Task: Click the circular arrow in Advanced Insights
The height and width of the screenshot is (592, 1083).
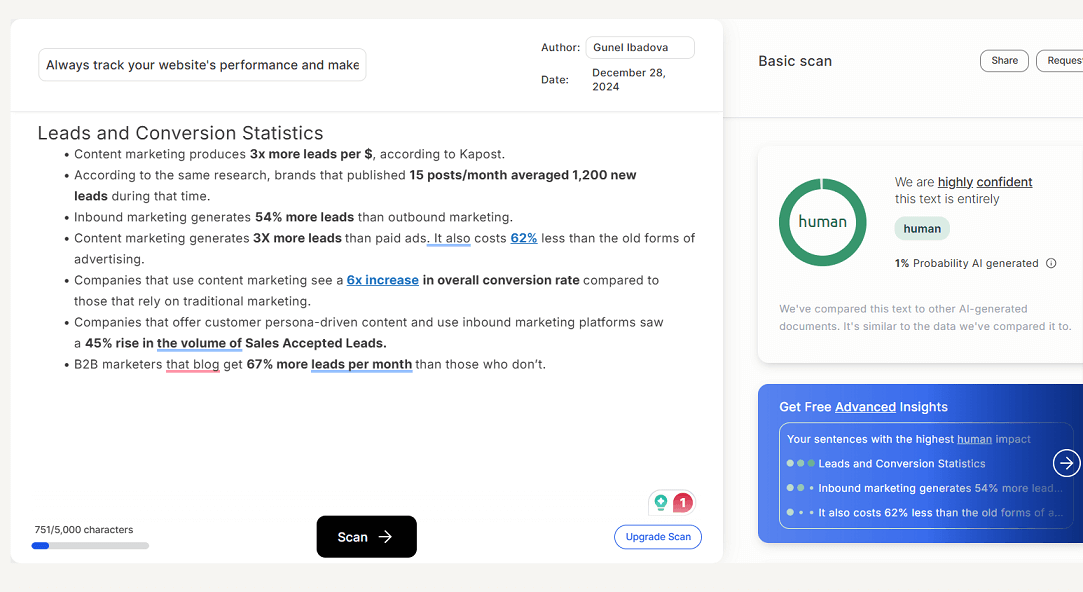Action: click(1066, 463)
